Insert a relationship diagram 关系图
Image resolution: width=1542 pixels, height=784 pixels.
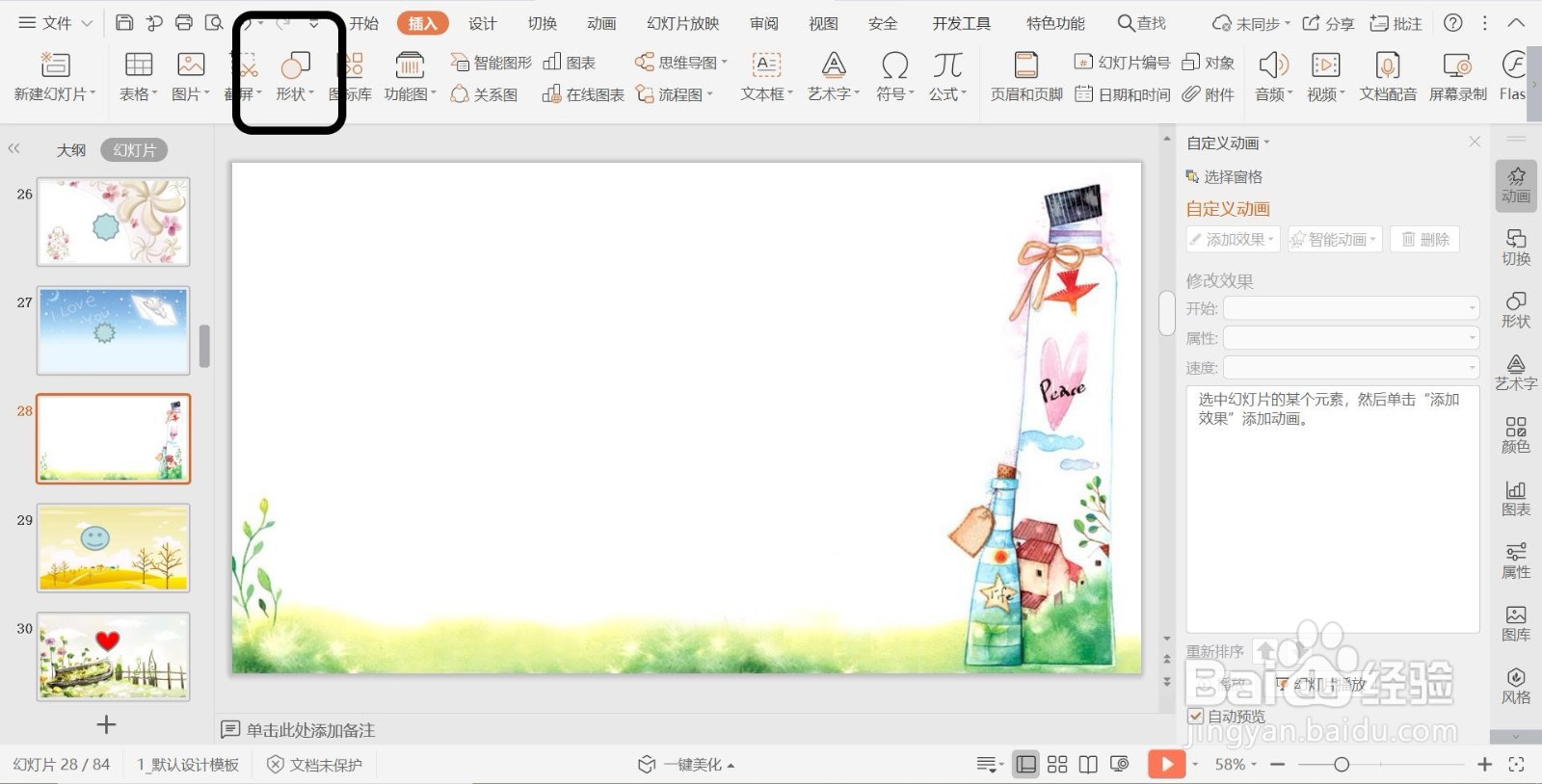pyautogui.click(x=484, y=94)
